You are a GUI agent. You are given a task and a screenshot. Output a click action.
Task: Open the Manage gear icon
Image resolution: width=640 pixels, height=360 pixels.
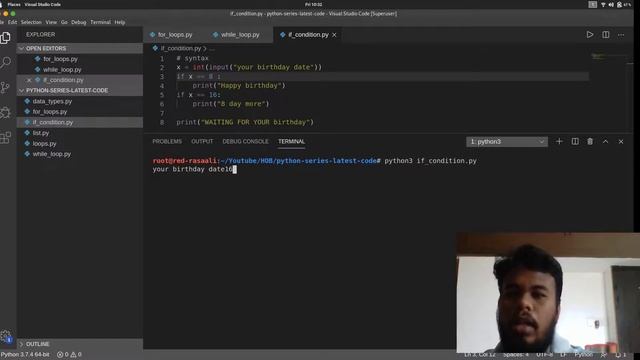click(x=6, y=336)
